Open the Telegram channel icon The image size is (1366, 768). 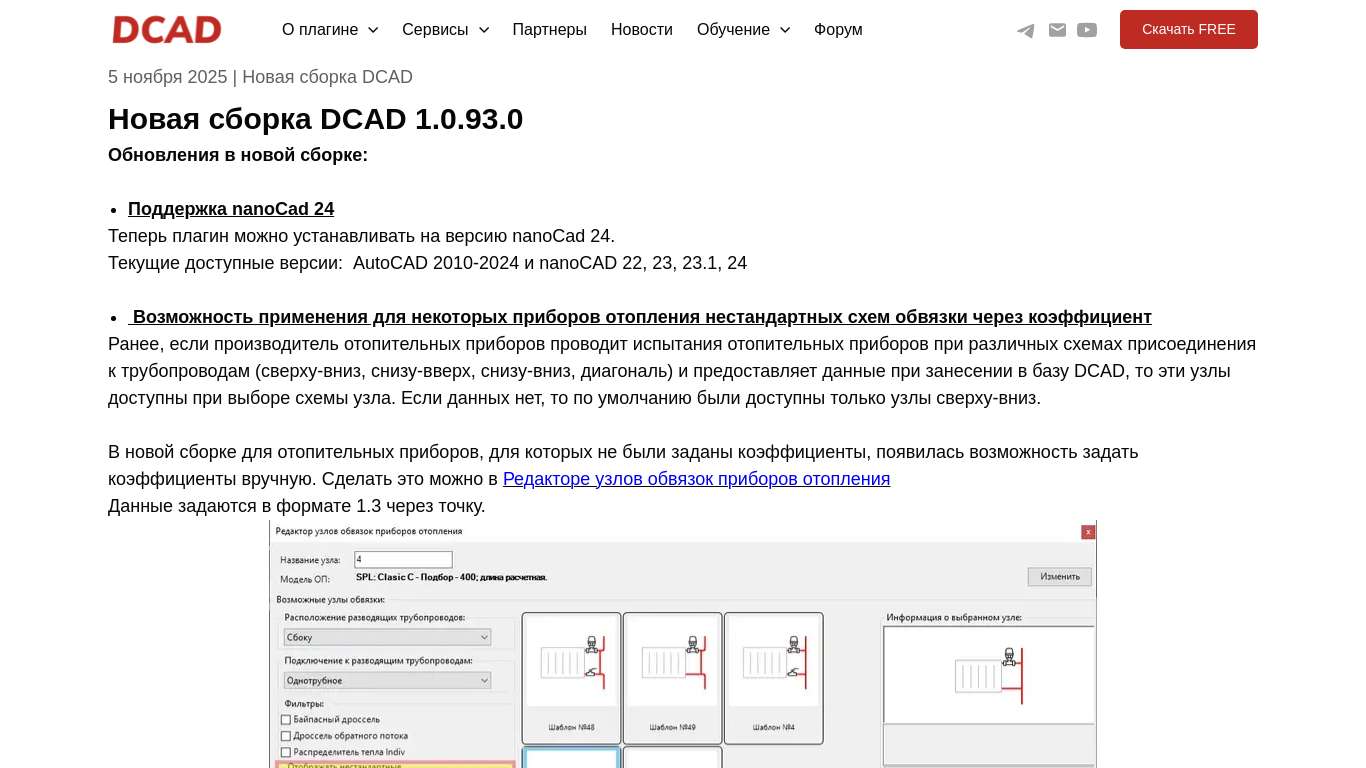[1026, 30]
